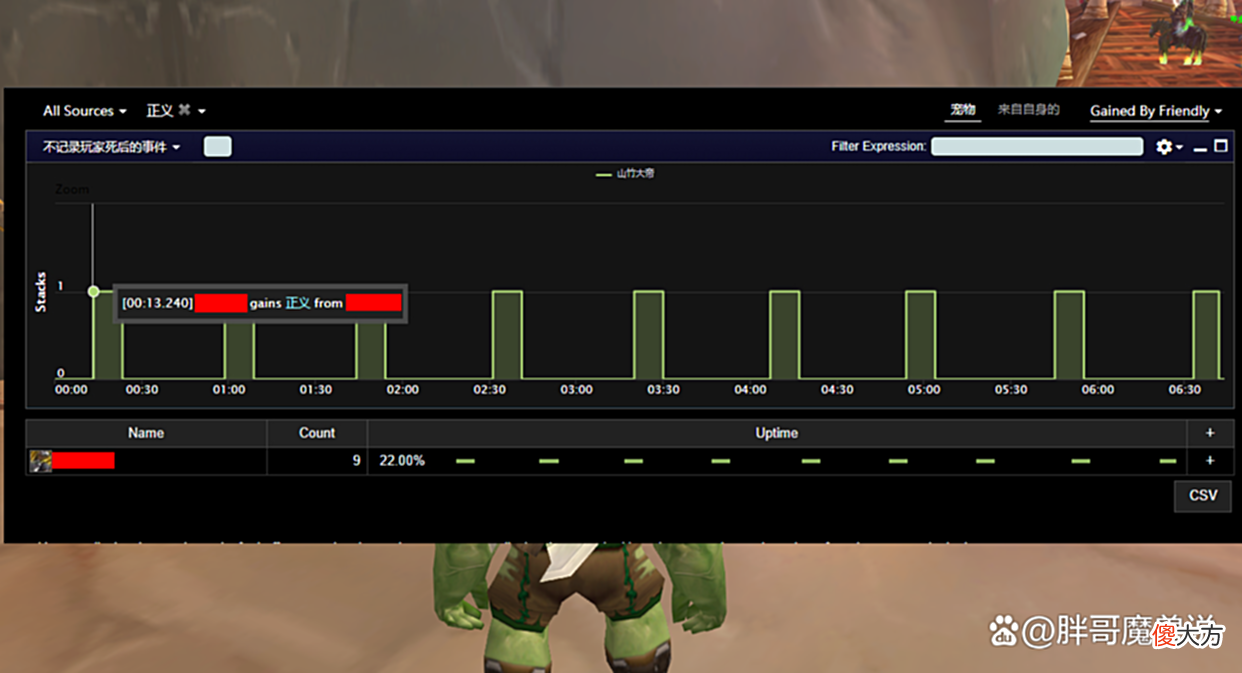
Task: Sort table by the Name column
Action: click(146, 433)
